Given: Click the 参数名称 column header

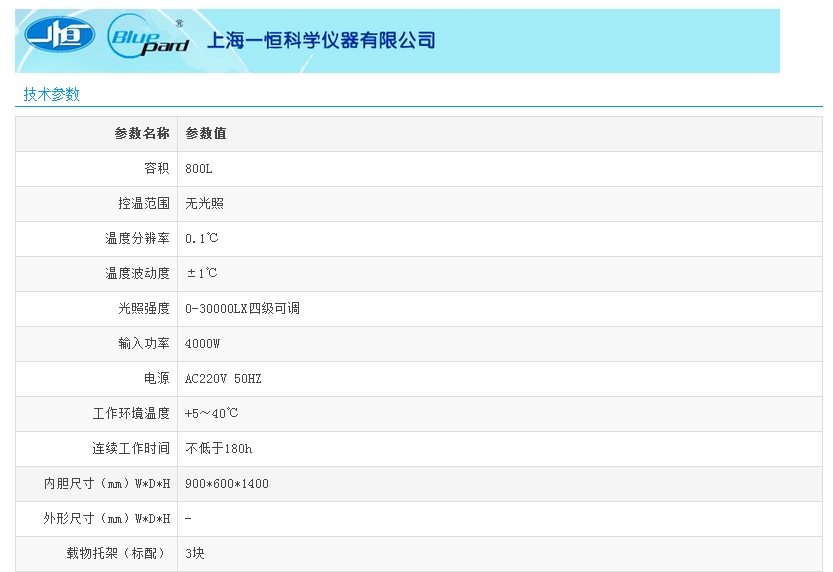Looking at the screenshot, I should [142, 134].
